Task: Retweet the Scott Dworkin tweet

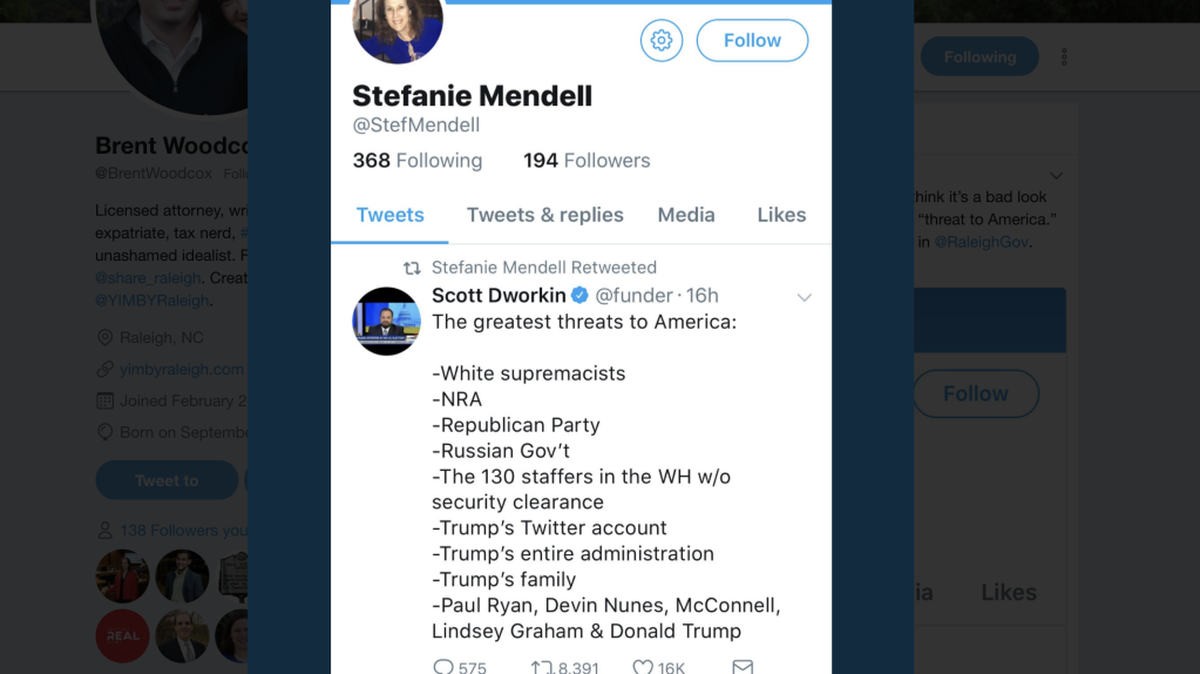Action: click(541, 665)
